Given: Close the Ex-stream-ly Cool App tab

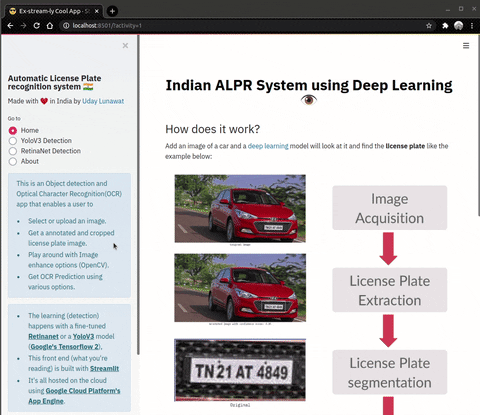Looking at the screenshot, I should pyautogui.click(x=97, y=11).
